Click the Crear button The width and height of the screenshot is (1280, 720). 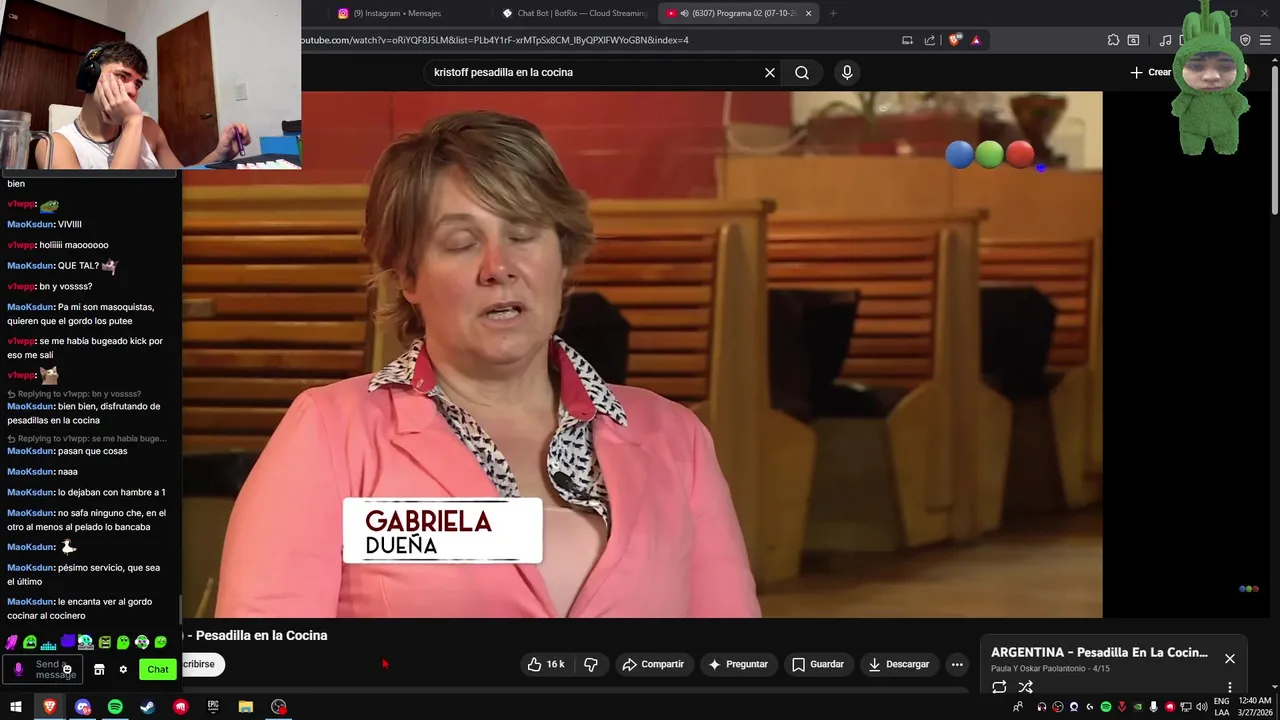(x=1151, y=72)
